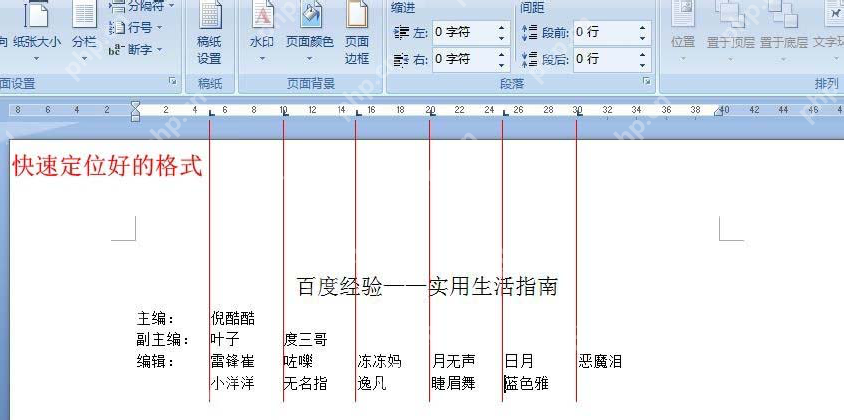The height and width of the screenshot is (420, 844).
Task: Click the first-line indent marker on ruler
Action: click(135, 104)
